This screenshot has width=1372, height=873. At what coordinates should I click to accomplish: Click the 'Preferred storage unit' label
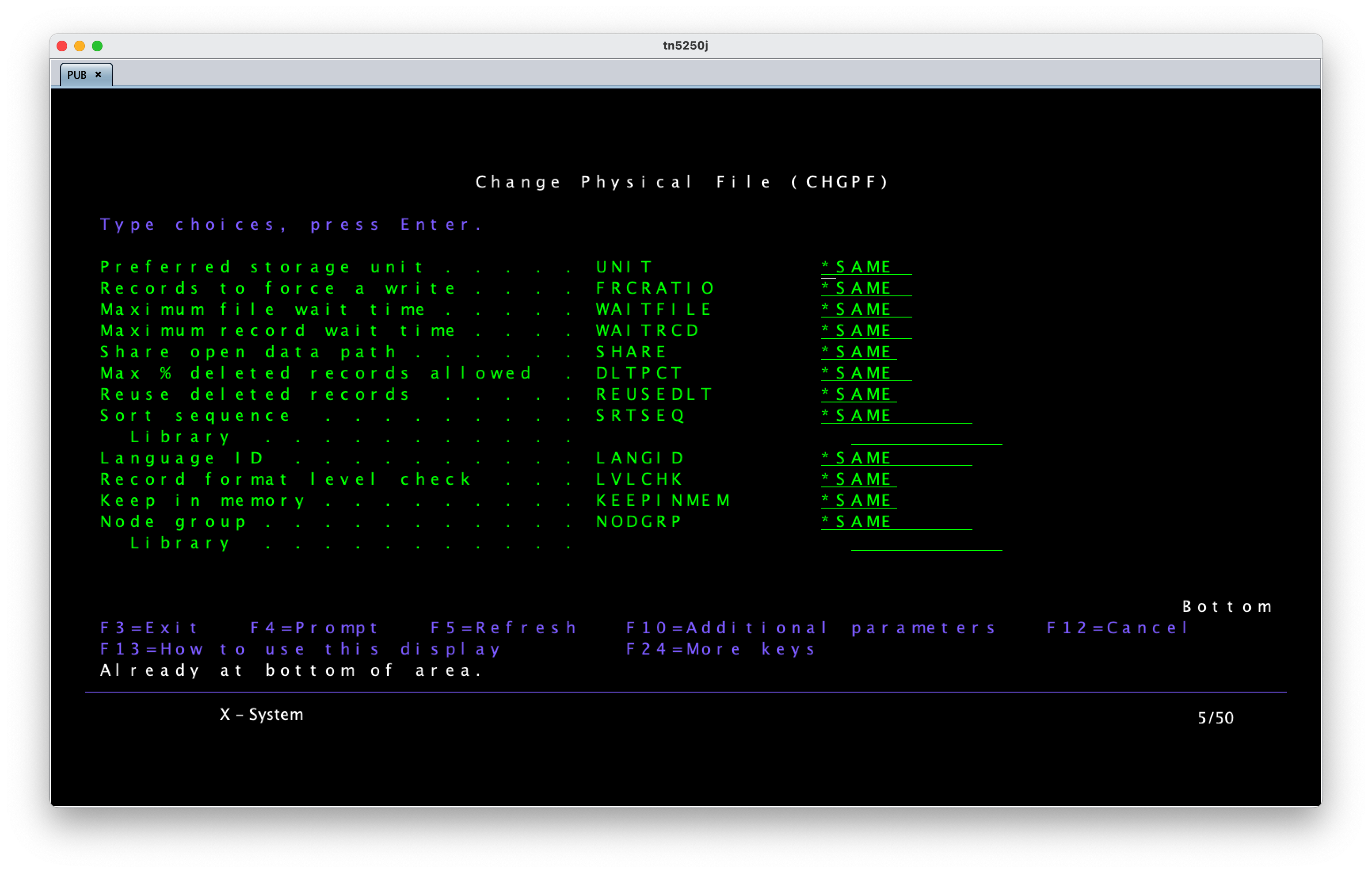(x=262, y=267)
